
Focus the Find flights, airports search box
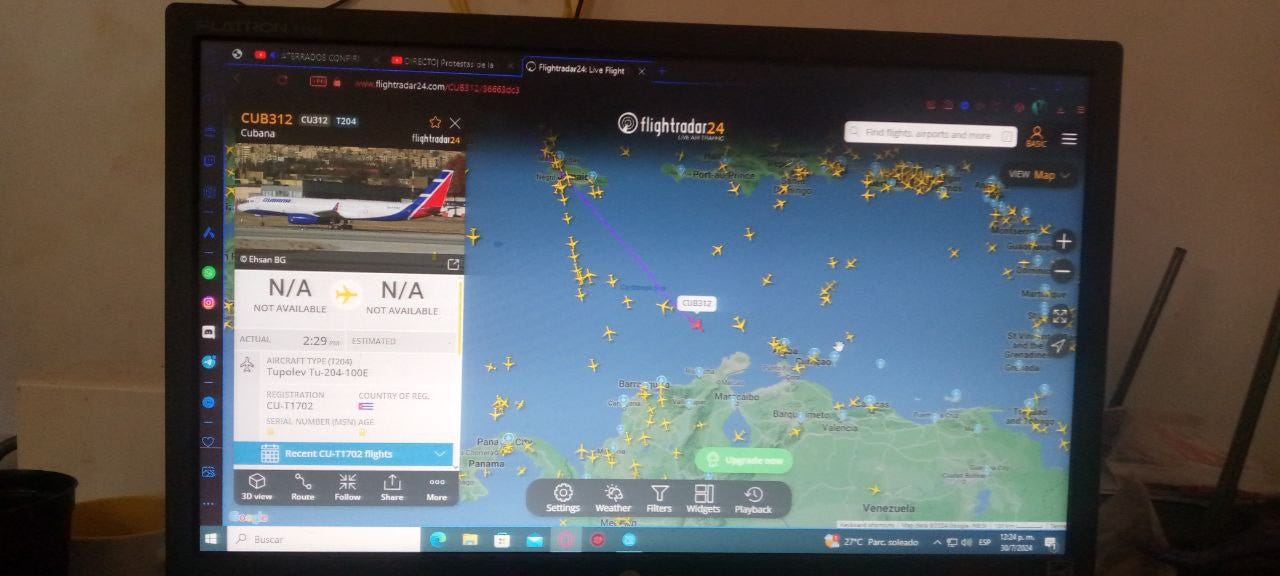point(930,134)
